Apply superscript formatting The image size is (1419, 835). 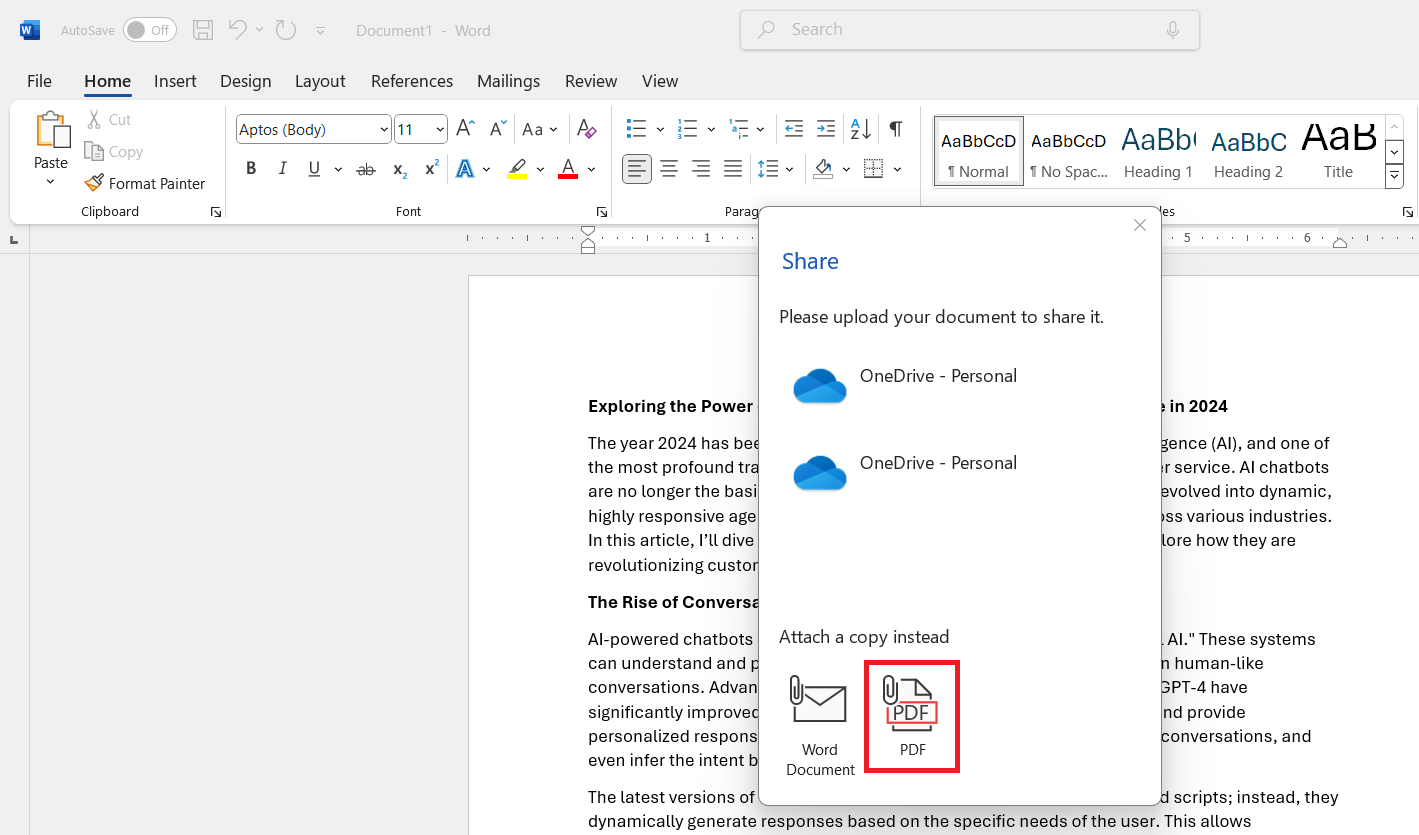pos(432,169)
